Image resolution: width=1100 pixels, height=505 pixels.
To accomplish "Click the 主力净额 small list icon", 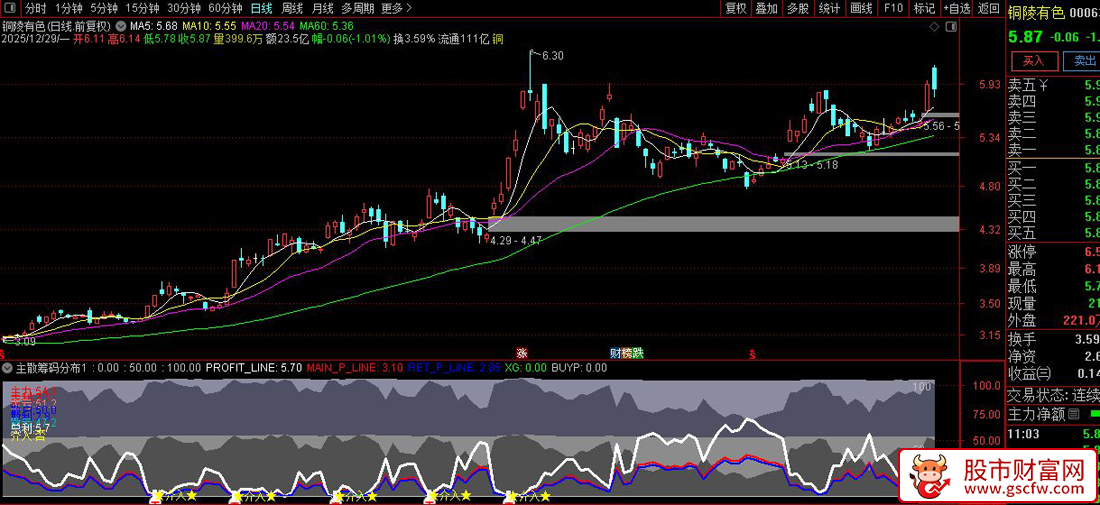I will (x=1073, y=414).
